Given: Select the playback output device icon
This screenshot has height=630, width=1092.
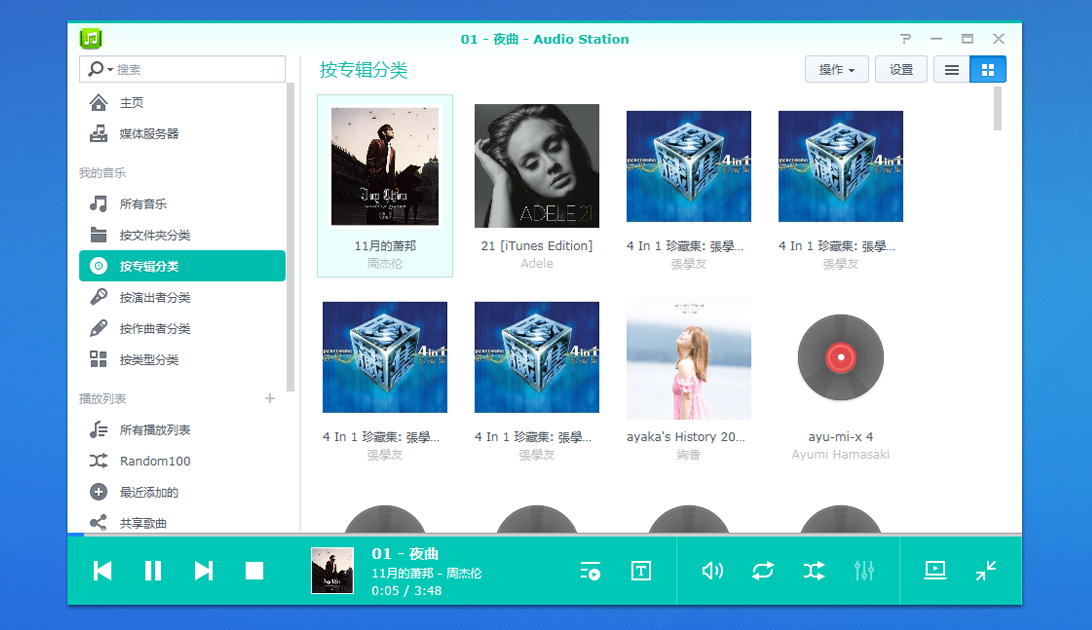Looking at the screenshot, I should [x=935, y=571].
